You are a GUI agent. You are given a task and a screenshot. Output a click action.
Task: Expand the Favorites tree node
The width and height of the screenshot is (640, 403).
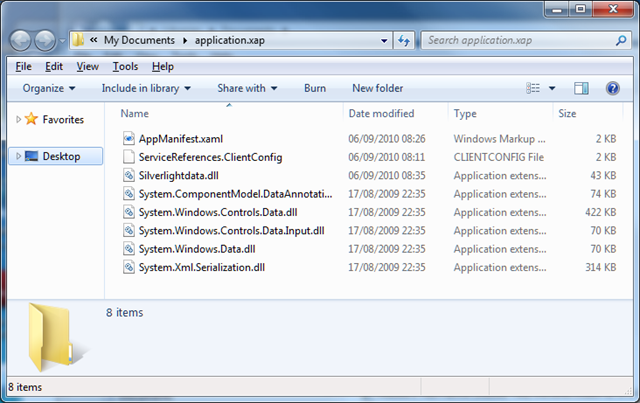[x=18, y=119]
